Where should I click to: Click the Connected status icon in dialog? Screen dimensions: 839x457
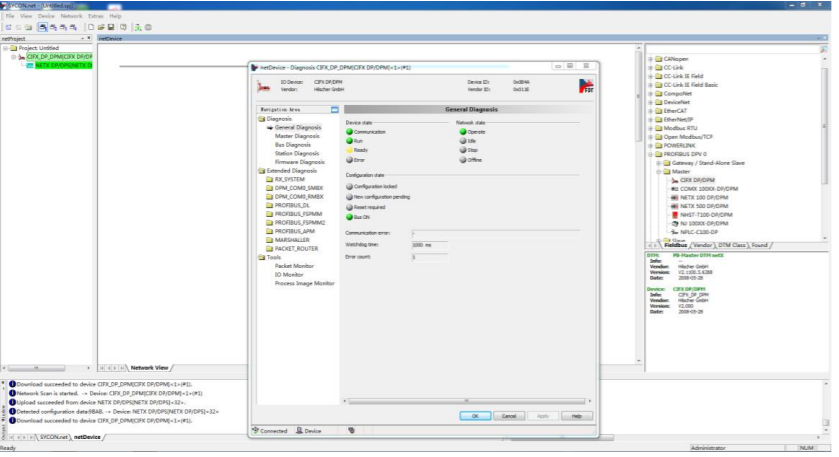256,430
